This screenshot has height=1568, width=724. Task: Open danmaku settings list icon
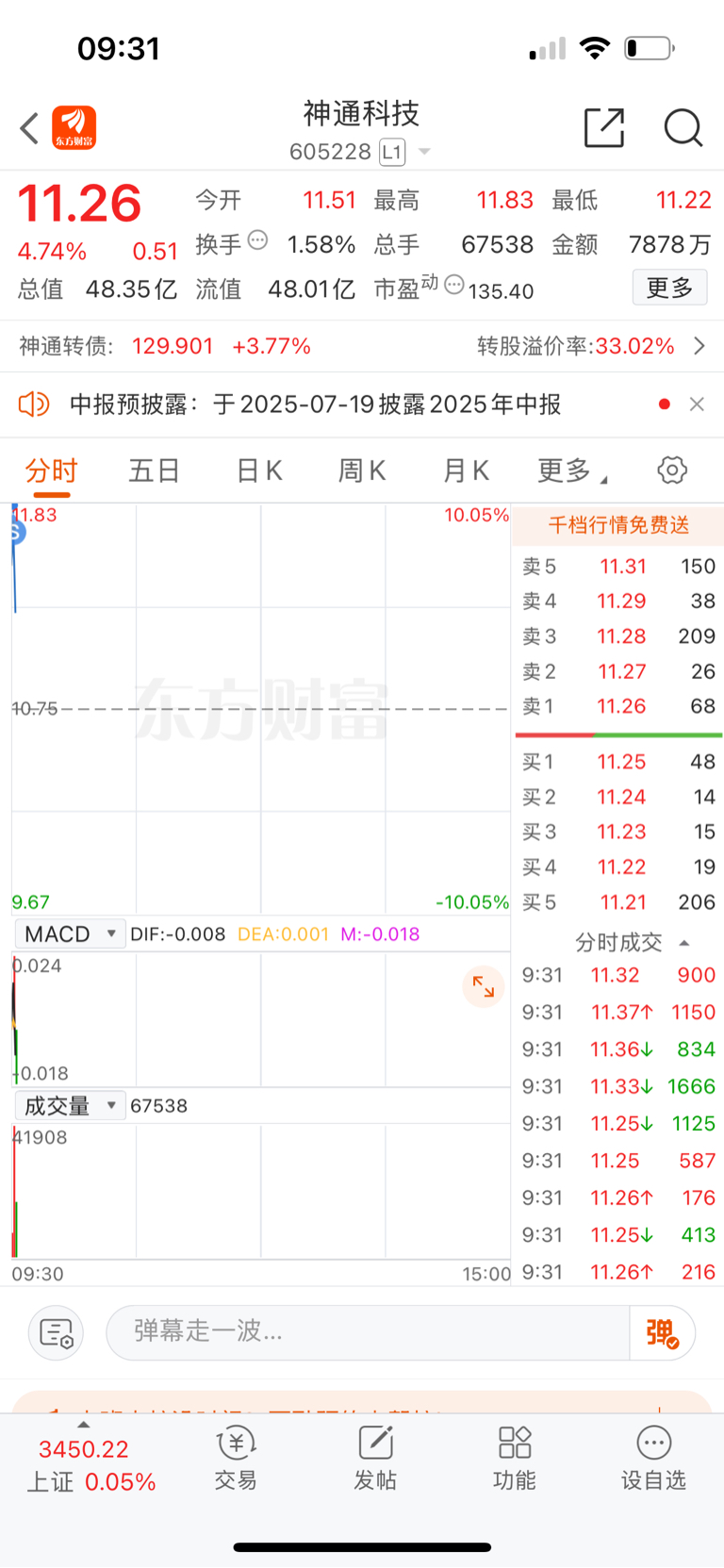[57, 1333]
